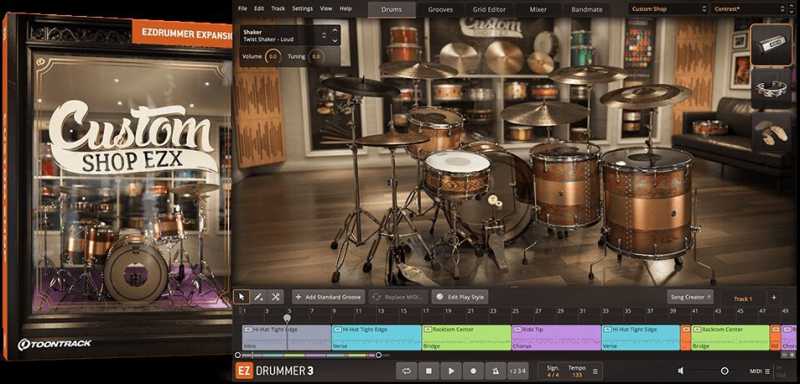Click the Shaker Tuning knob
Screen dimensions: 800x384
[317, 57]
